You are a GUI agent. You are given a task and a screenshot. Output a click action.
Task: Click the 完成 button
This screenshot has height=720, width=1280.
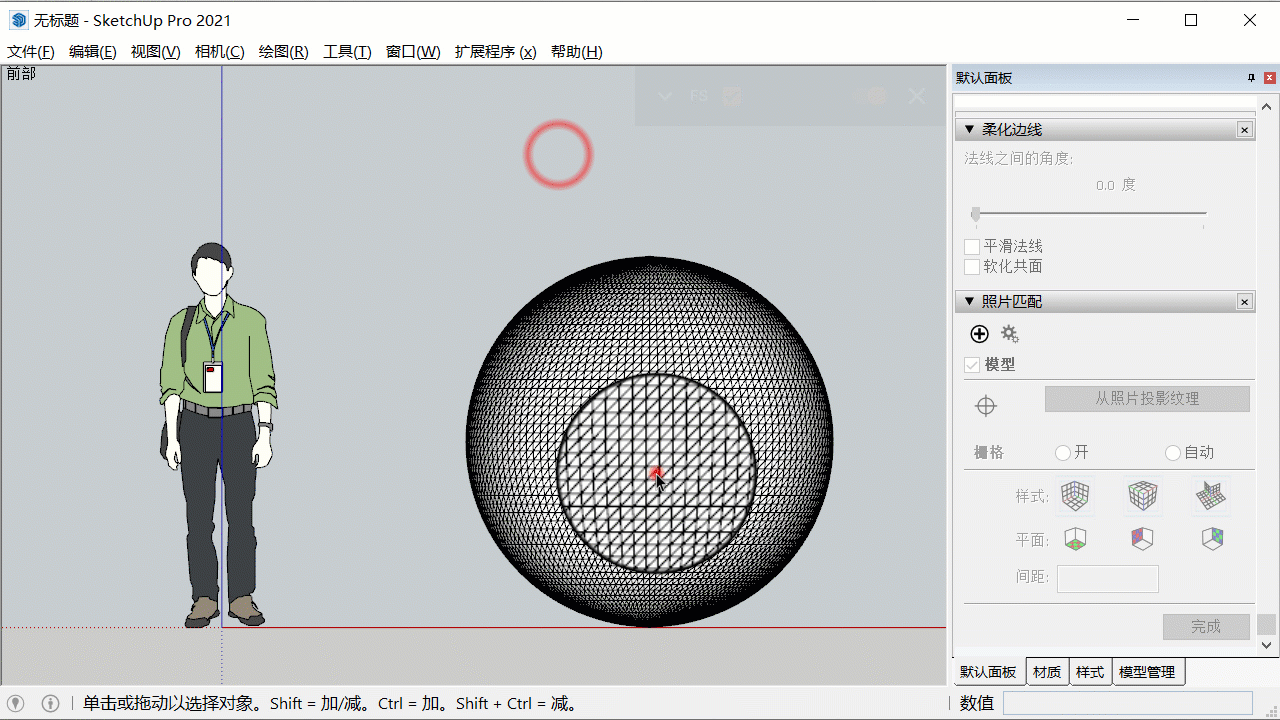click(x=1206, y=627)
